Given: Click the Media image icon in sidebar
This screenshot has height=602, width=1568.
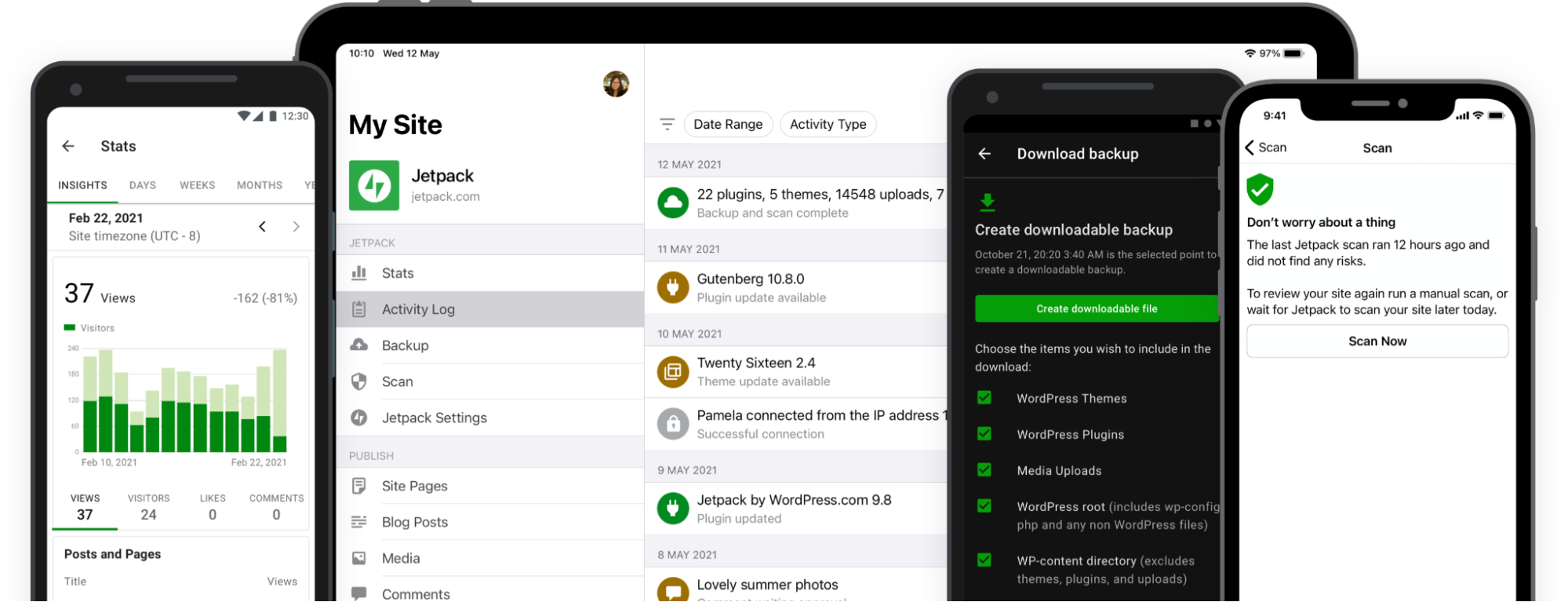Looking at the screenshot, I should tap(359, 558).
